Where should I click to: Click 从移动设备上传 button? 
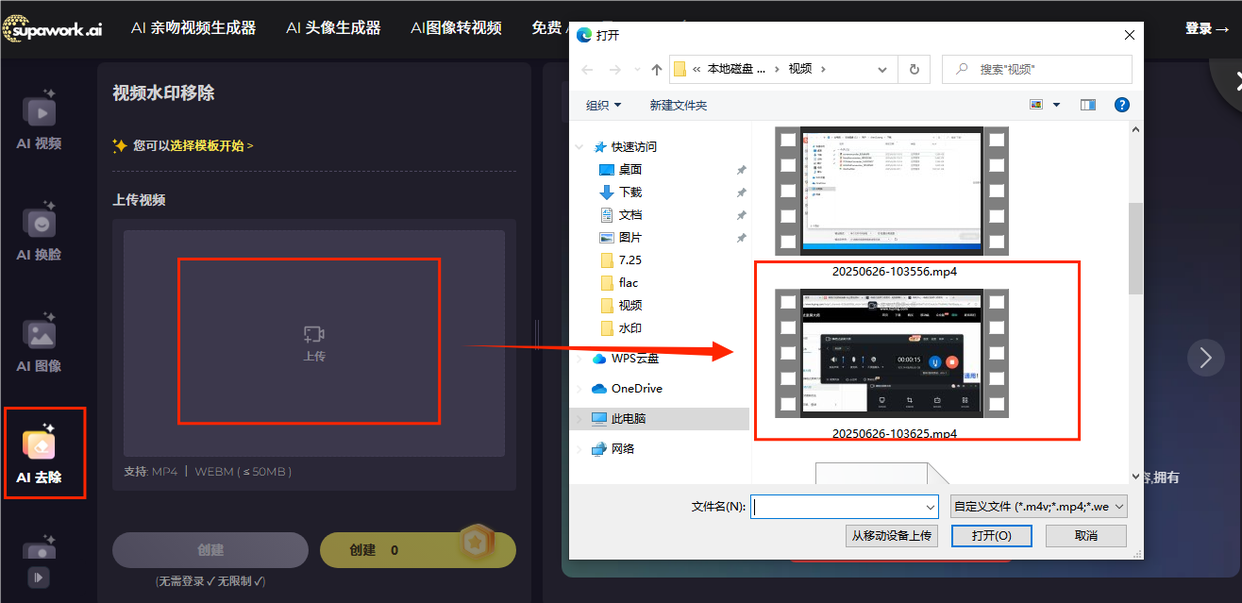pos(891,536)
